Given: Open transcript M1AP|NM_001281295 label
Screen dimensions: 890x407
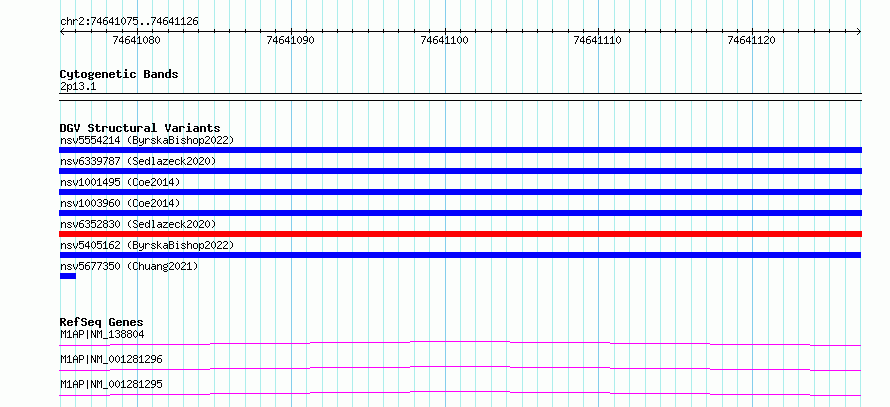Looking at the screenshot, I should click(111, 384).
